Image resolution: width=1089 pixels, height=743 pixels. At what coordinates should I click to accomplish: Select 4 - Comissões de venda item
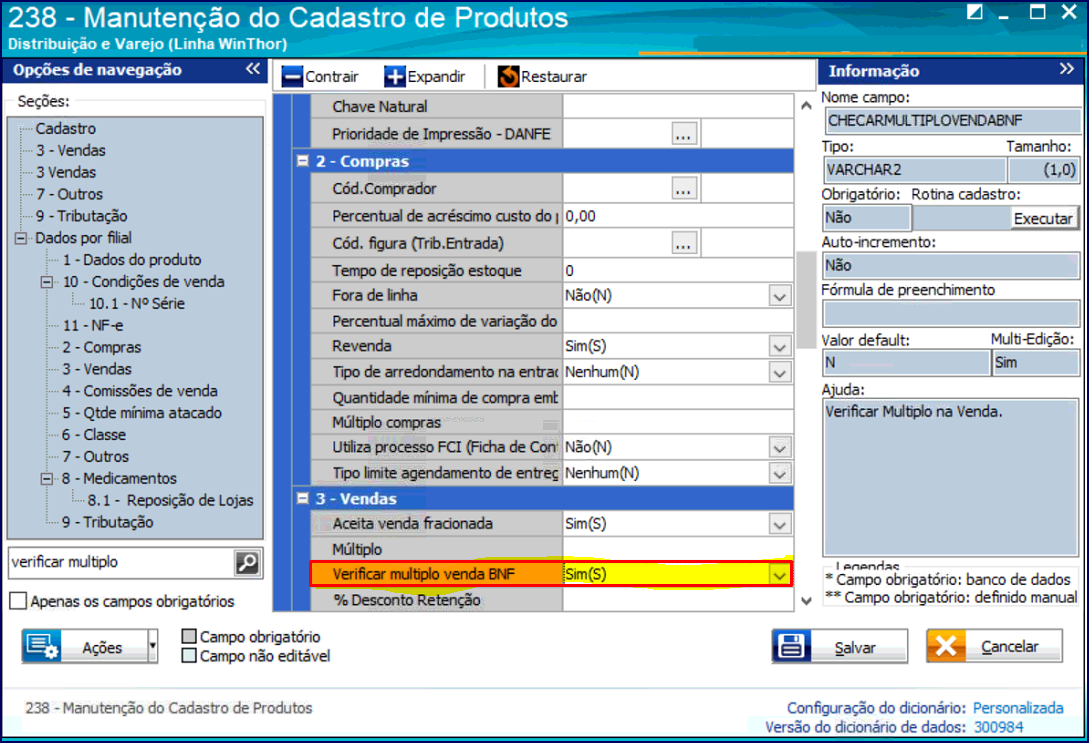click(140, 391)
